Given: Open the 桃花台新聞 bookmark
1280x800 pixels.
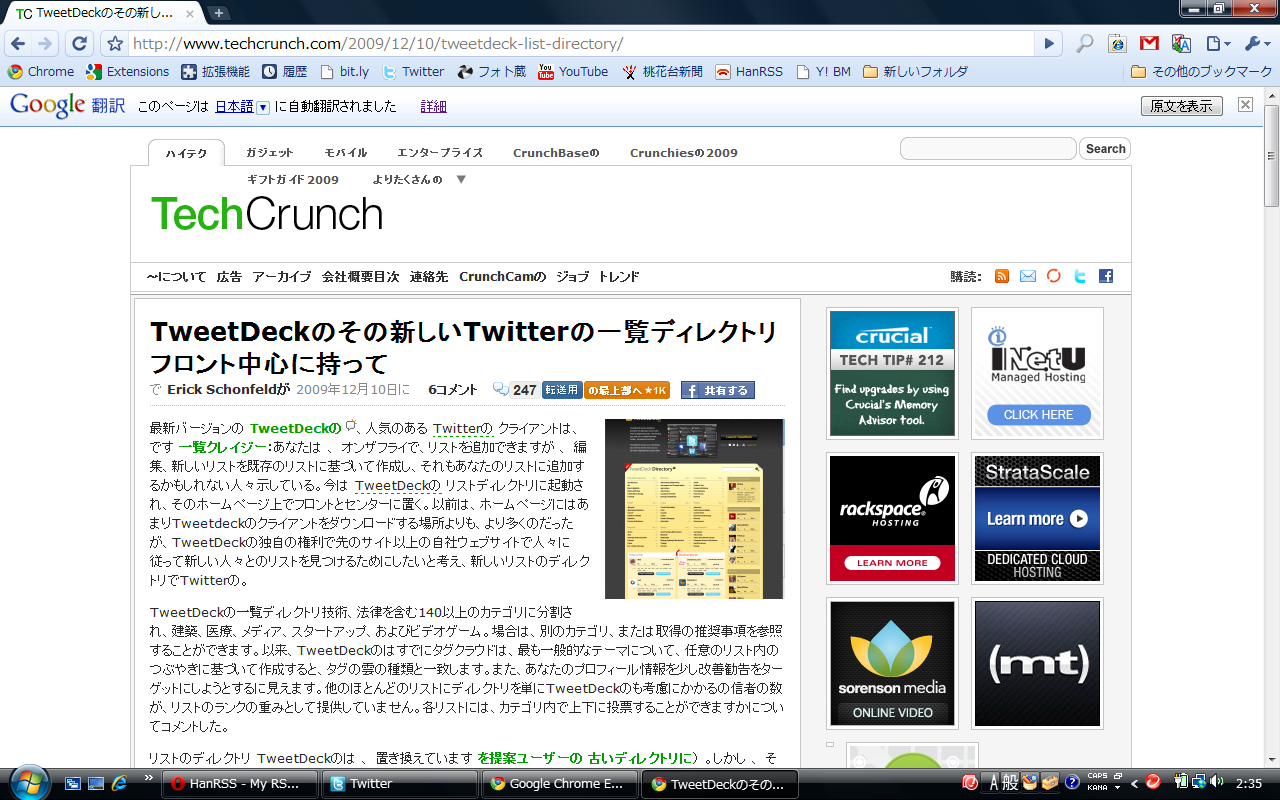Looking at the screenshot, I should pos(663,72).
